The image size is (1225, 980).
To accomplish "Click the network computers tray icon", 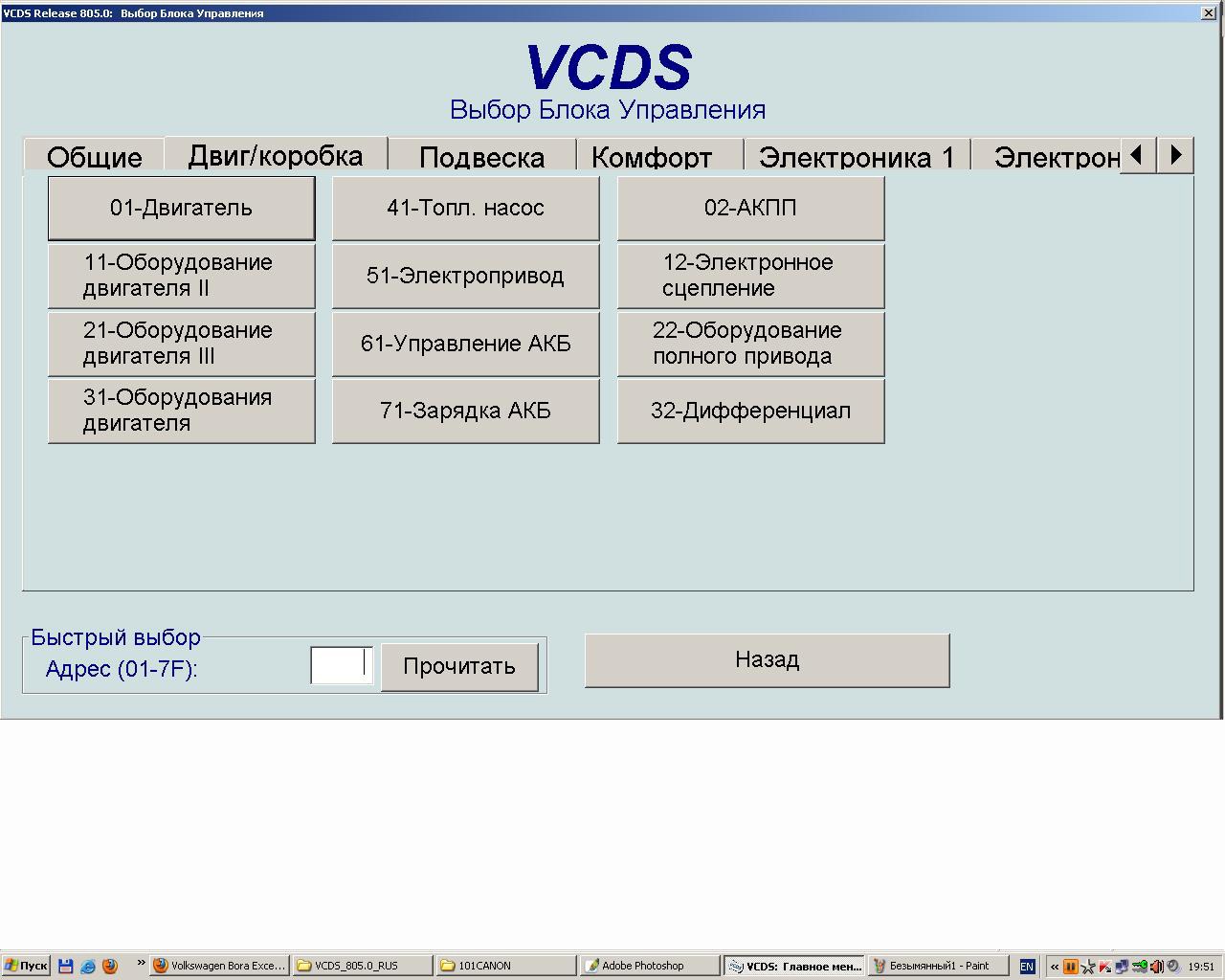I will tap(1122, 967).
